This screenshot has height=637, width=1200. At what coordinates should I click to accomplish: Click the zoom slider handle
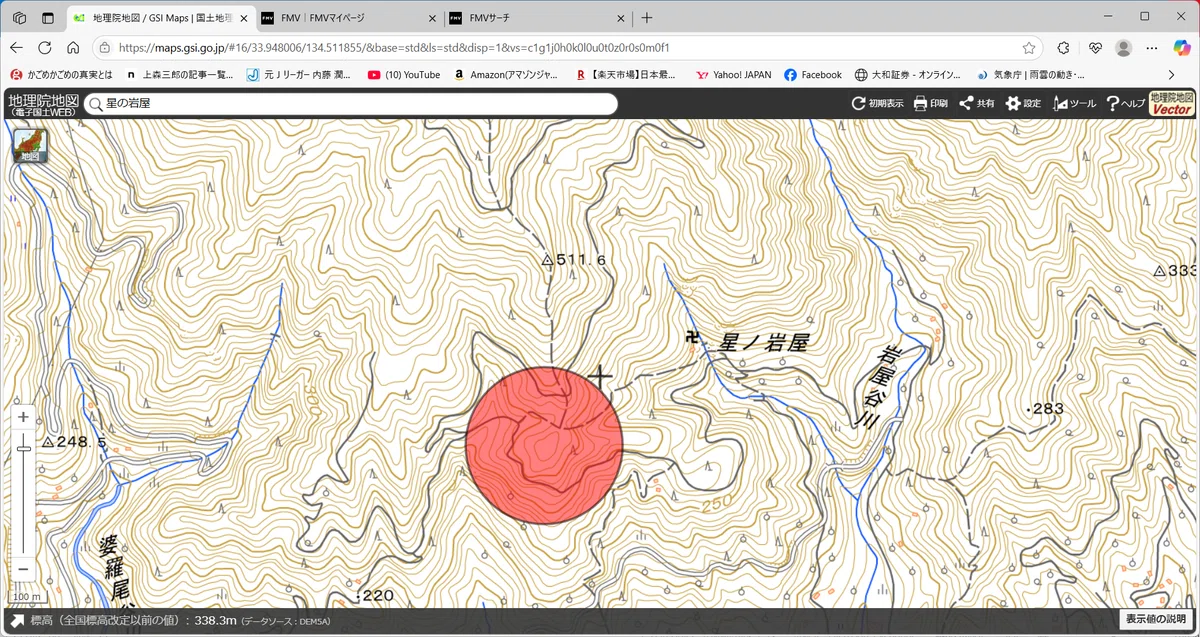[x=24, y=449]
